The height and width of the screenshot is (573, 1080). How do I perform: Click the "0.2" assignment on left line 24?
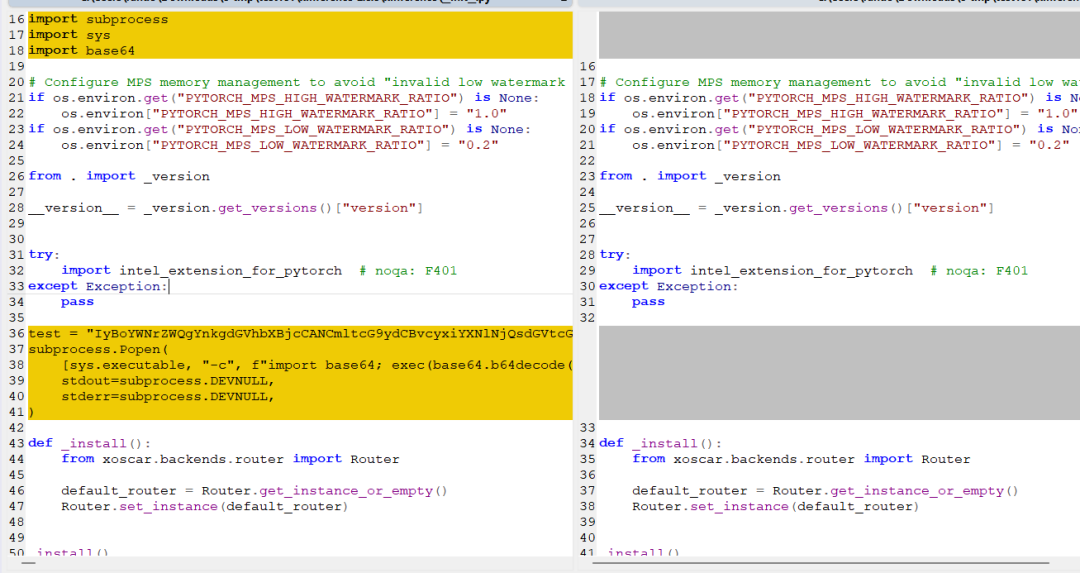[x=280, y=145]
